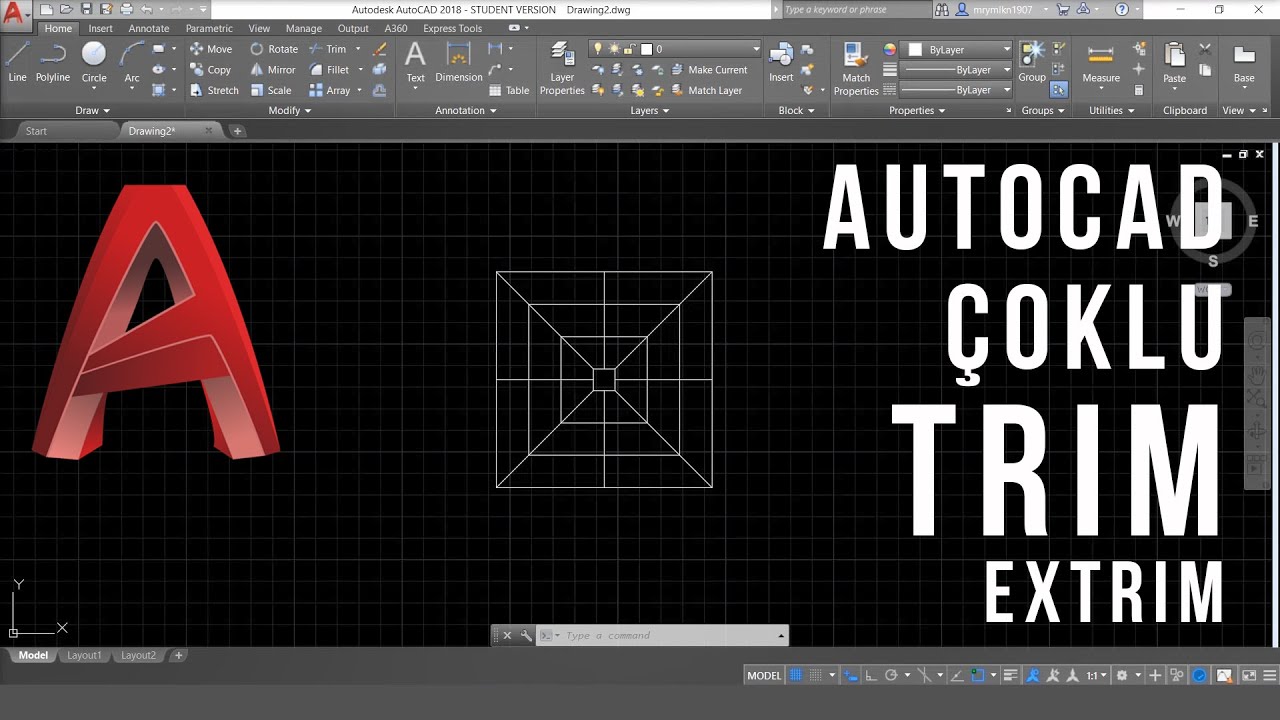
Task: Click the Paste icon
Action: click(x=1175, y=62)
